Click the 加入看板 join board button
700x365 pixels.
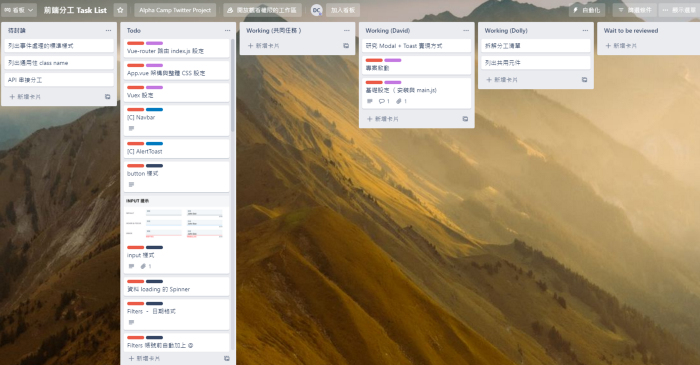coord(343,10)
